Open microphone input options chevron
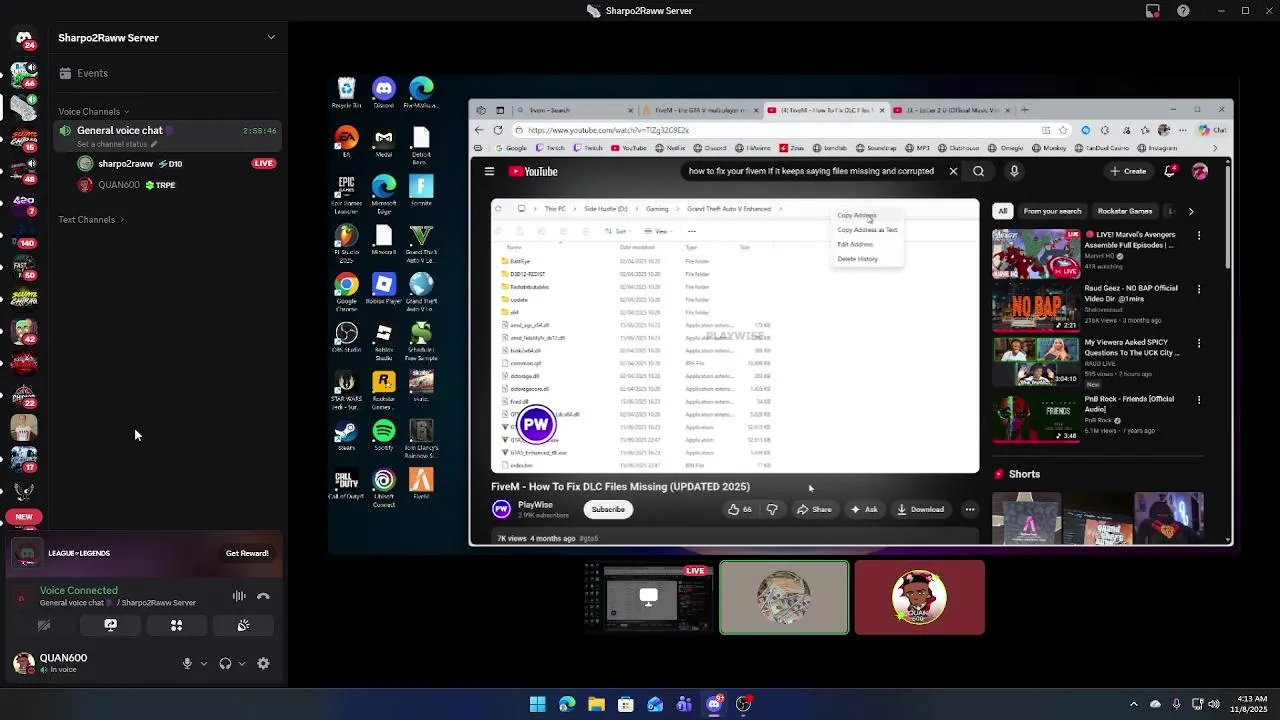 [204, 663]
